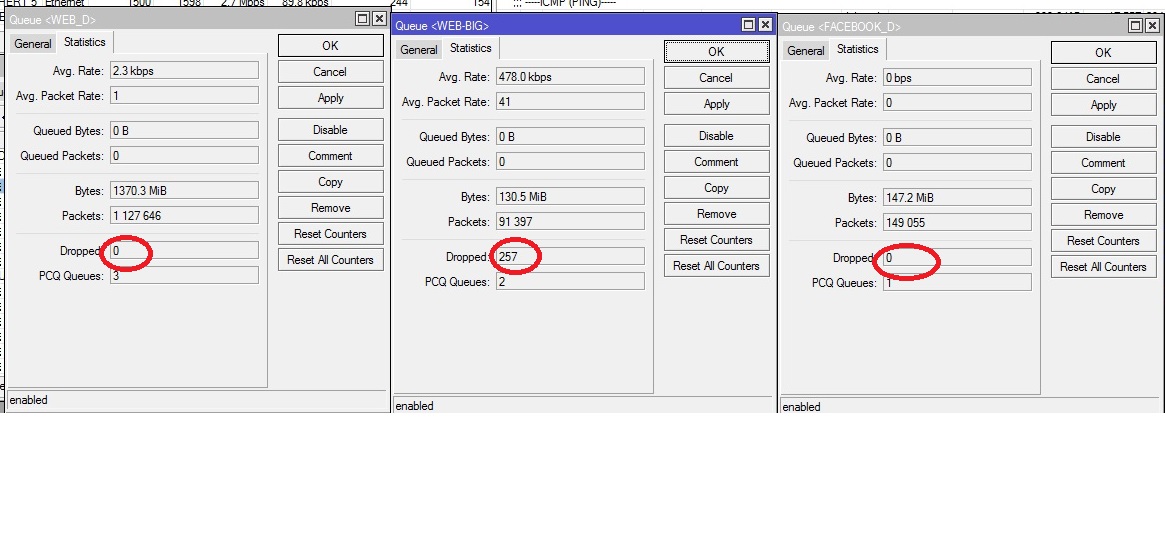1165x540 pixels.
Task: Open the General tab of FACEBOOK_D queue
Action: coord(806,51)
